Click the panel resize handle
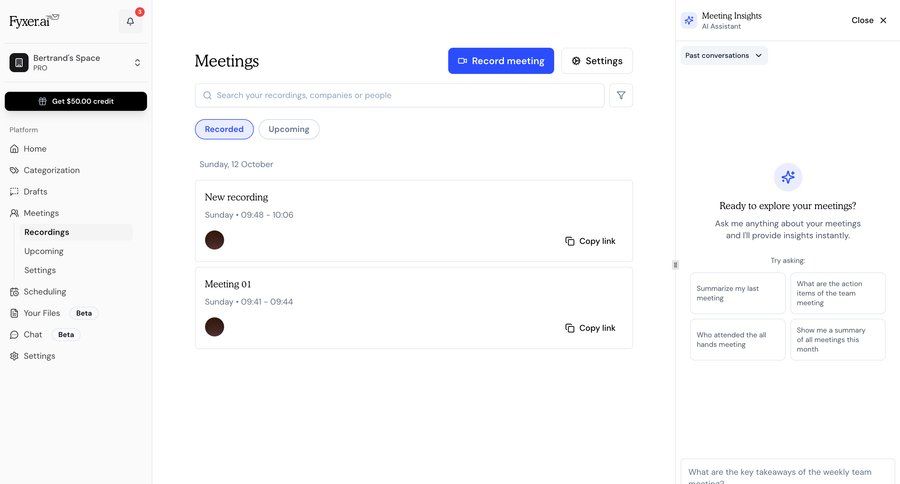 point(675,265)
